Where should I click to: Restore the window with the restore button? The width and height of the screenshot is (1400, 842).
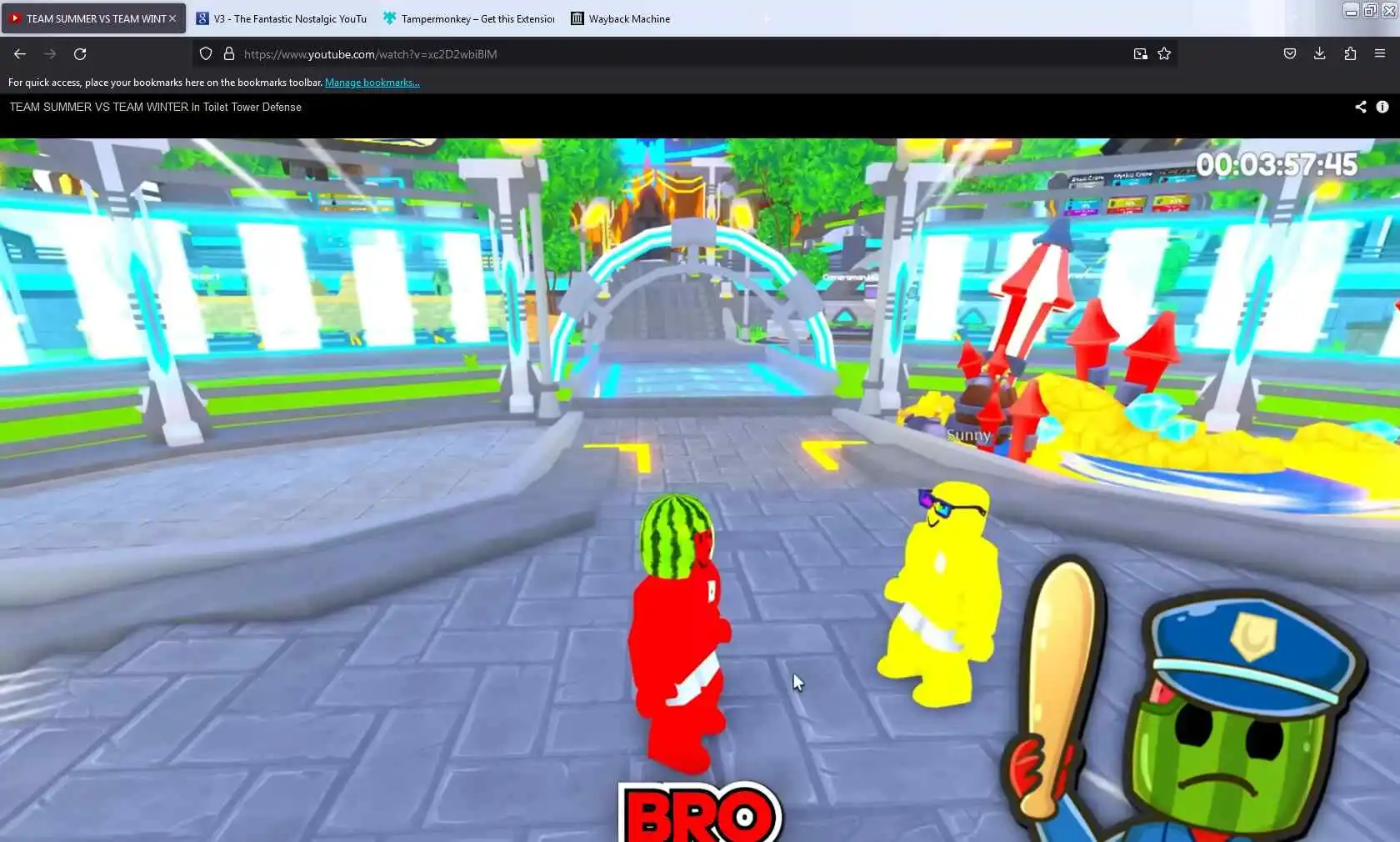pyautogui.click(x=1370, y=11)
